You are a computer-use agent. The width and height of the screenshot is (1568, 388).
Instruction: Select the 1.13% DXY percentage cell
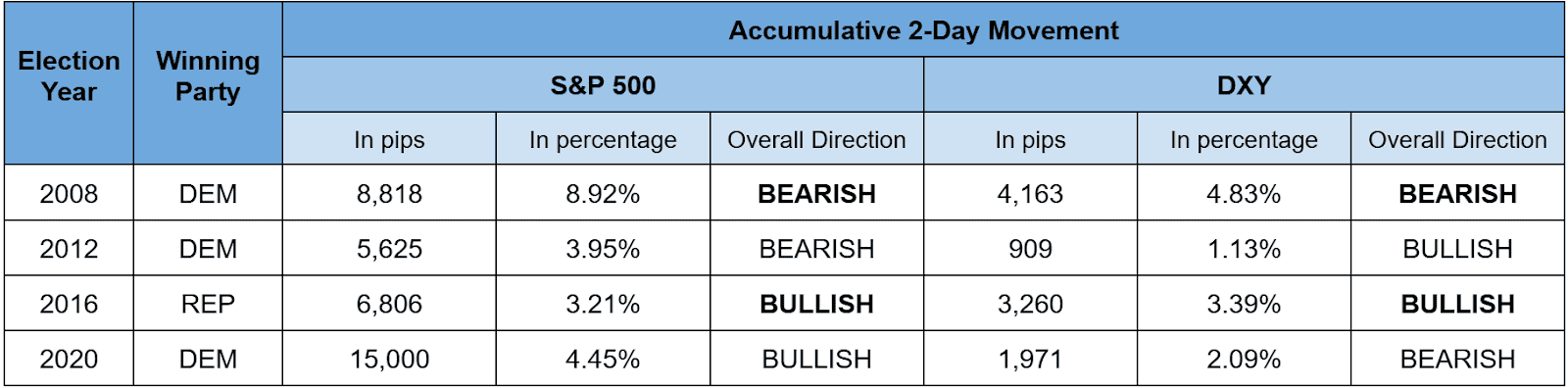tap(1244, 248)
